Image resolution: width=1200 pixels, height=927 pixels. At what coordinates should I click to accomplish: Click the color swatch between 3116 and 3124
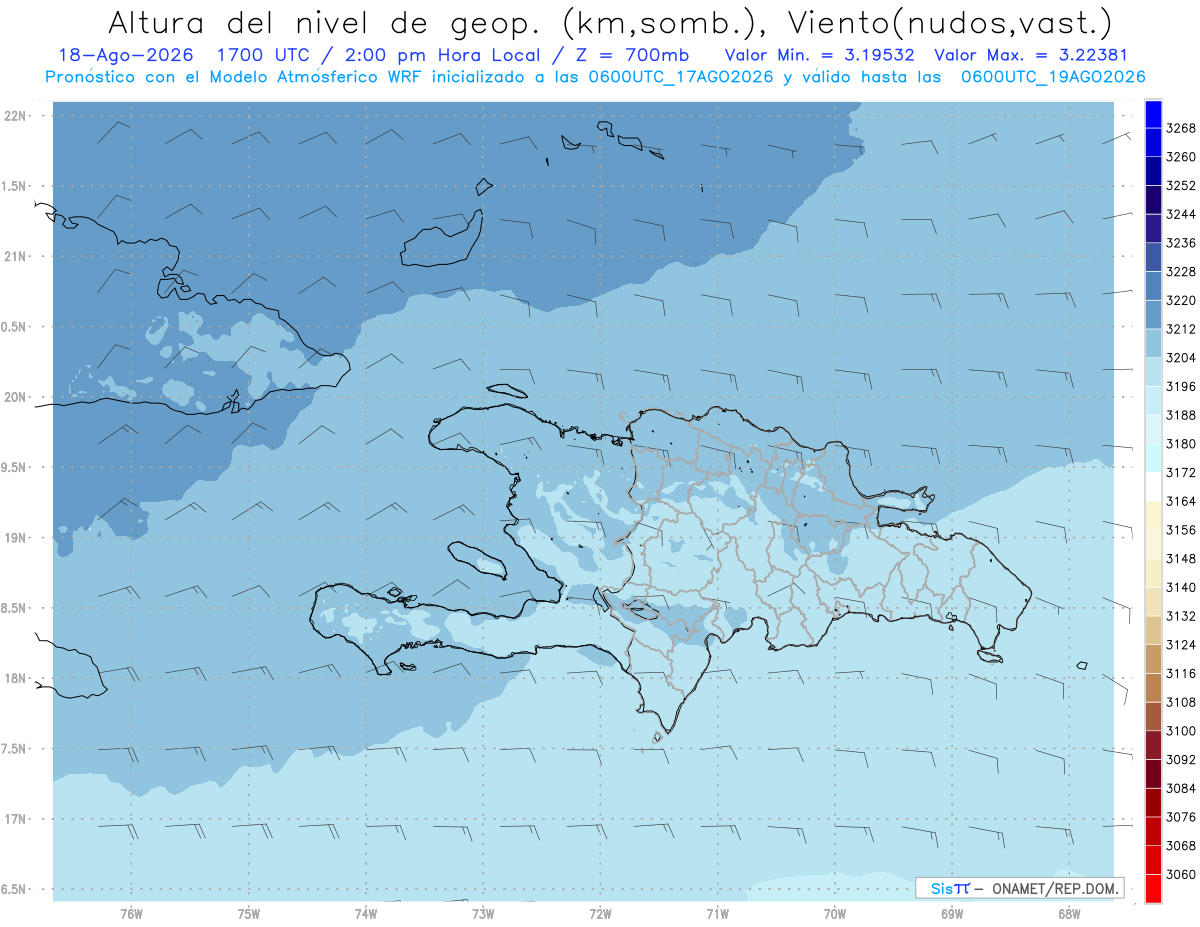(x=1153, y=658)
